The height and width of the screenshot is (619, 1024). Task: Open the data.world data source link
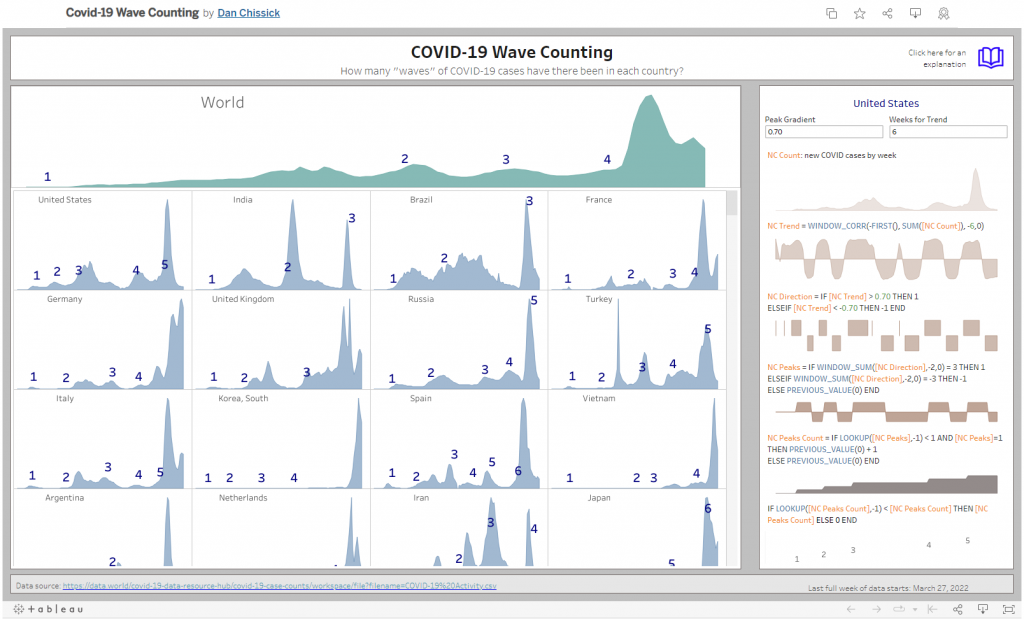click(x=280, y=586)
